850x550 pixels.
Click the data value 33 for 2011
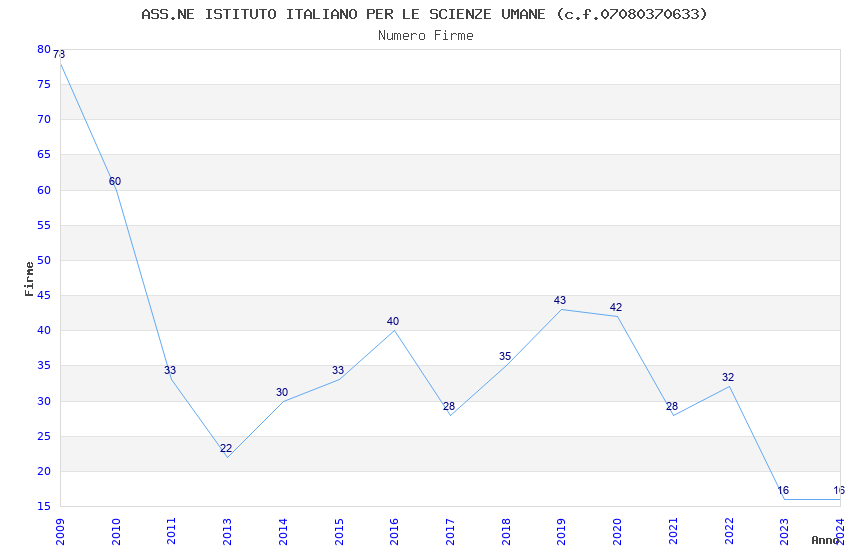[170, 370]
